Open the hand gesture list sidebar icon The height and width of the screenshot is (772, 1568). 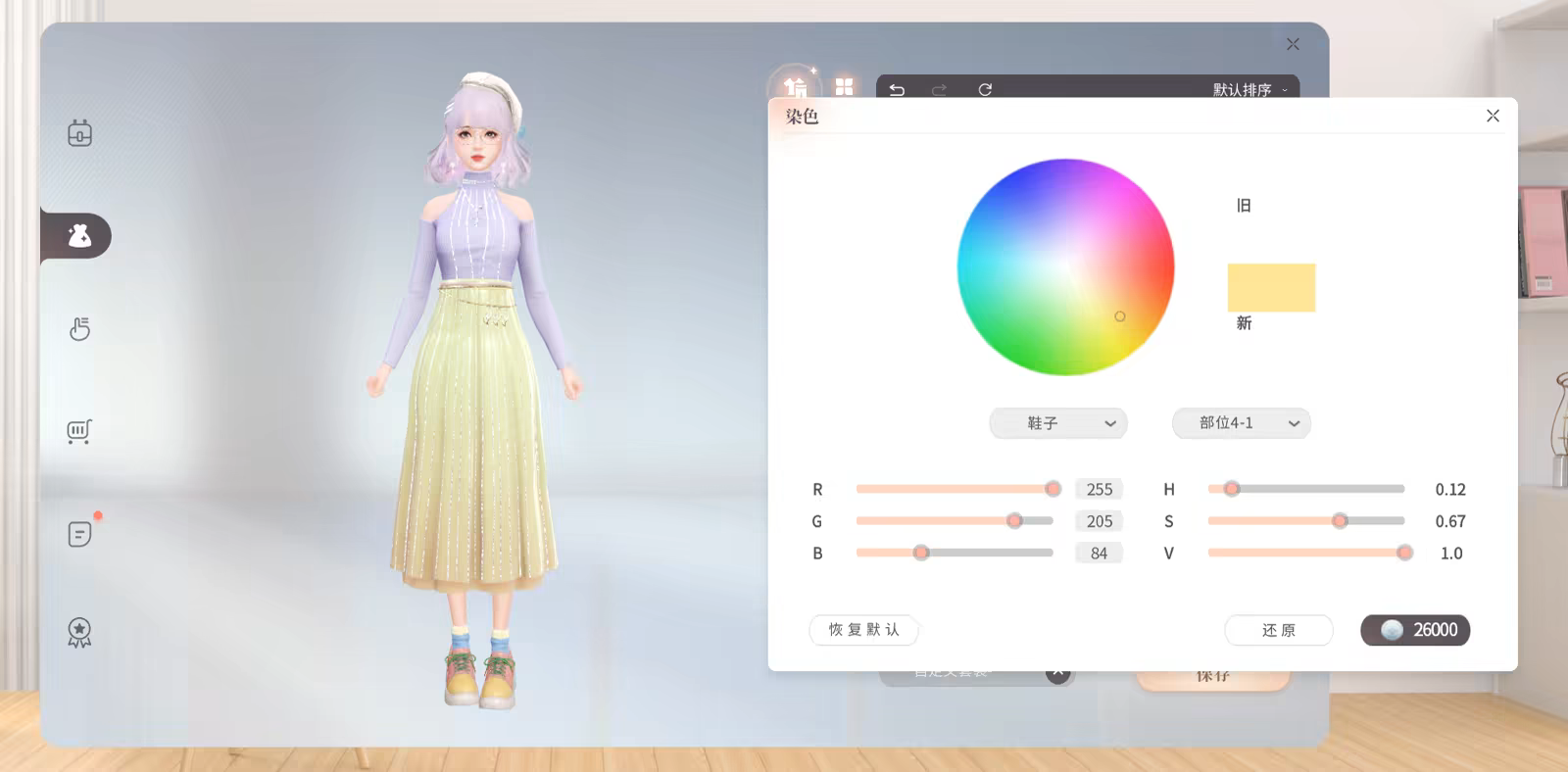pos(79,329)
